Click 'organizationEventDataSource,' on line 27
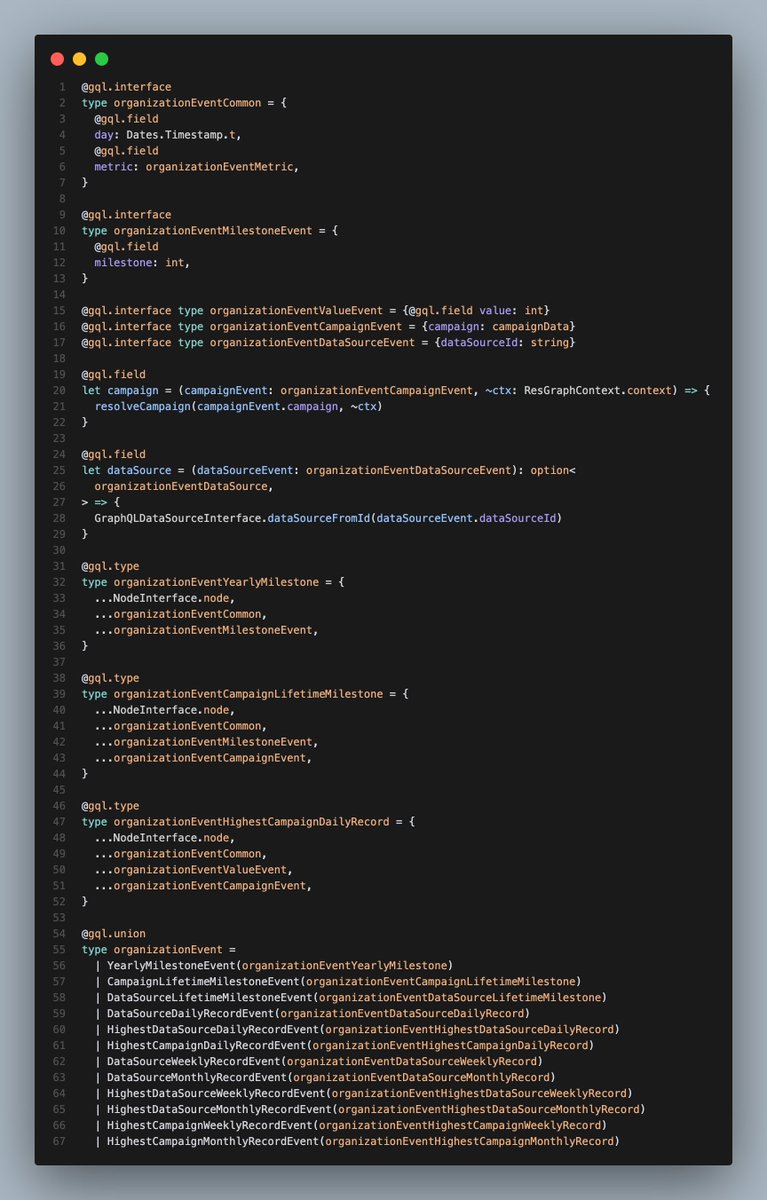Screen dimensions: 767x1200 [183, 487]
